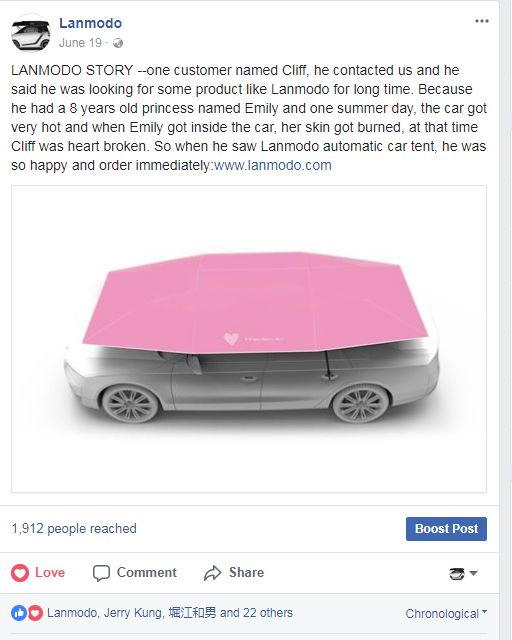Click the June 19 post date
512x640 pixels.
pos(80,43)
